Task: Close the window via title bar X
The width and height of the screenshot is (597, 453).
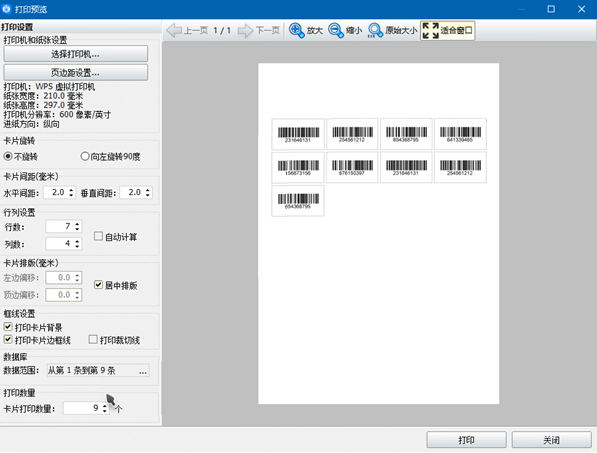Action: pyautogui.click(x=581, y=9)
